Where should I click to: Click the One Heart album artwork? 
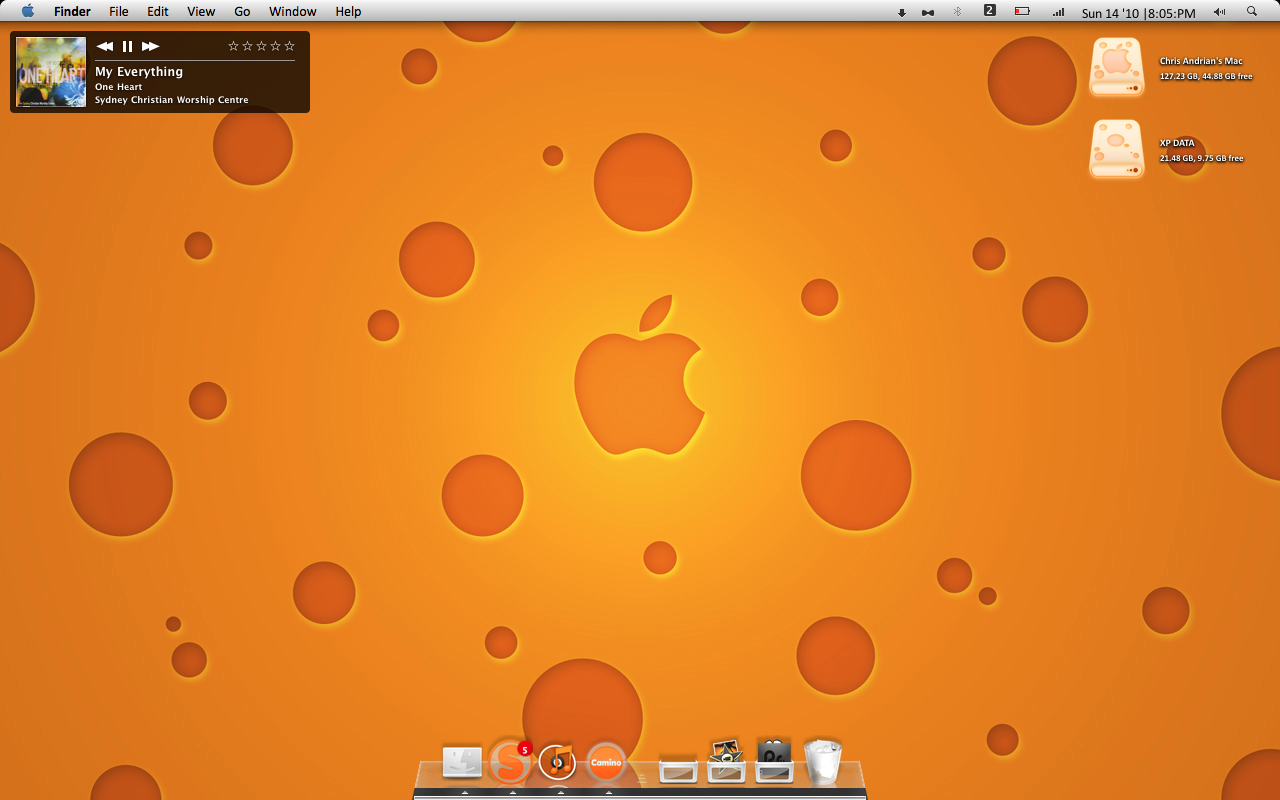(x=51, y=72)
